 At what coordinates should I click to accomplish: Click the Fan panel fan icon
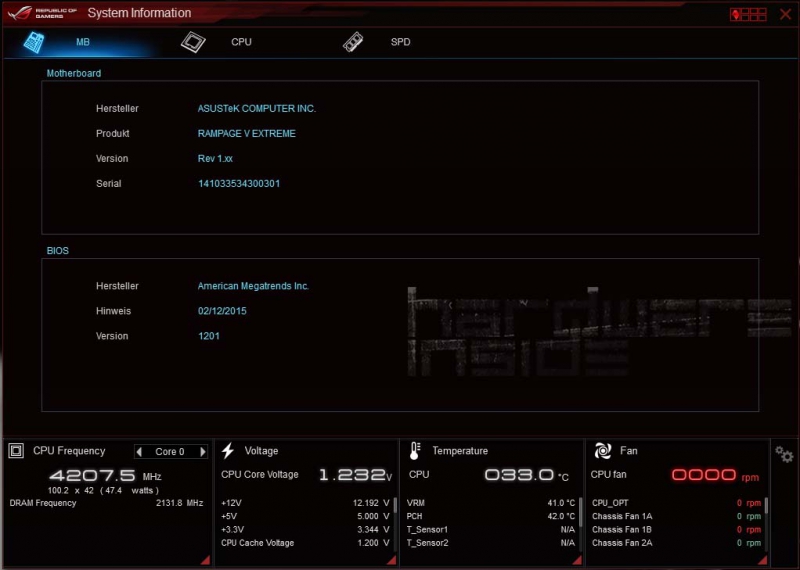click(x=602, y=451)
